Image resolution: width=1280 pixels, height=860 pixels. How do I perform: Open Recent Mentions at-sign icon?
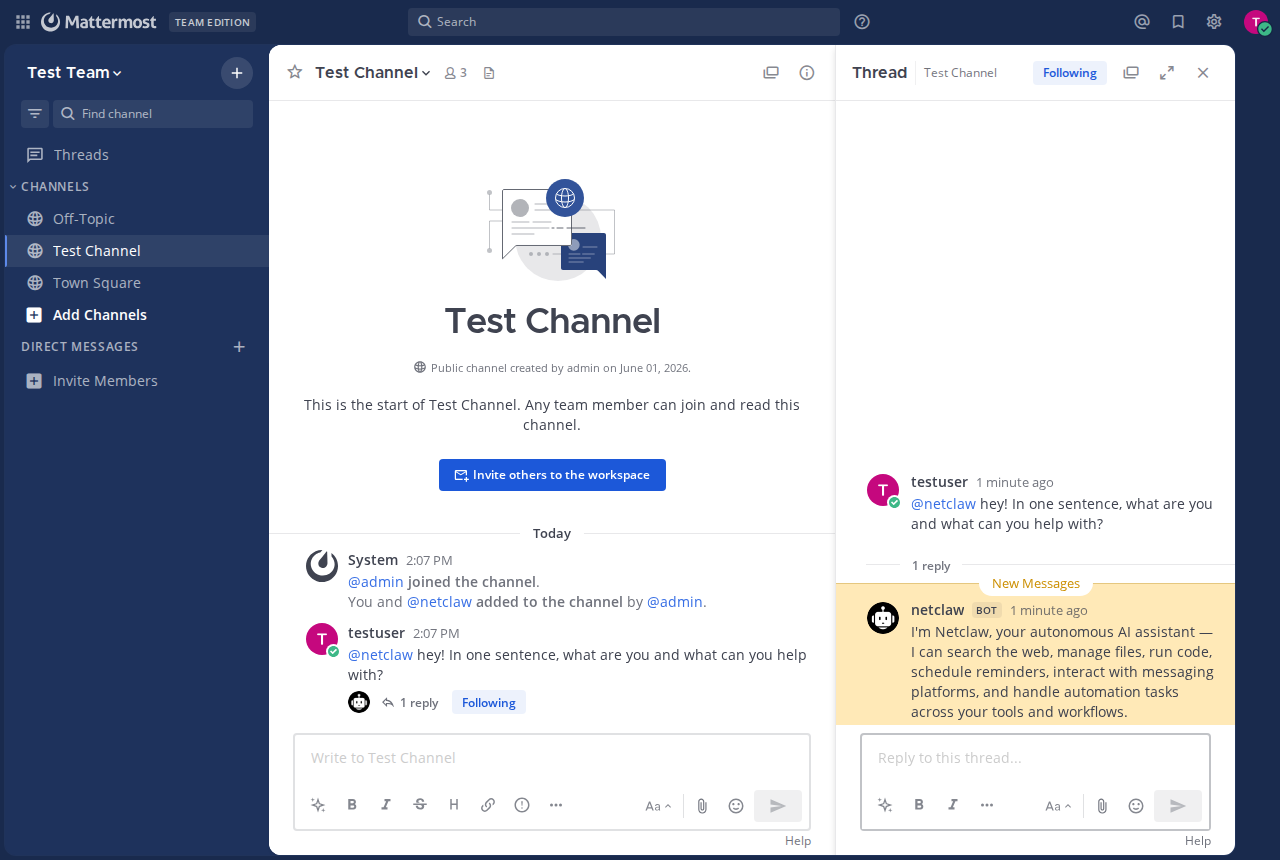(1142, 22)
